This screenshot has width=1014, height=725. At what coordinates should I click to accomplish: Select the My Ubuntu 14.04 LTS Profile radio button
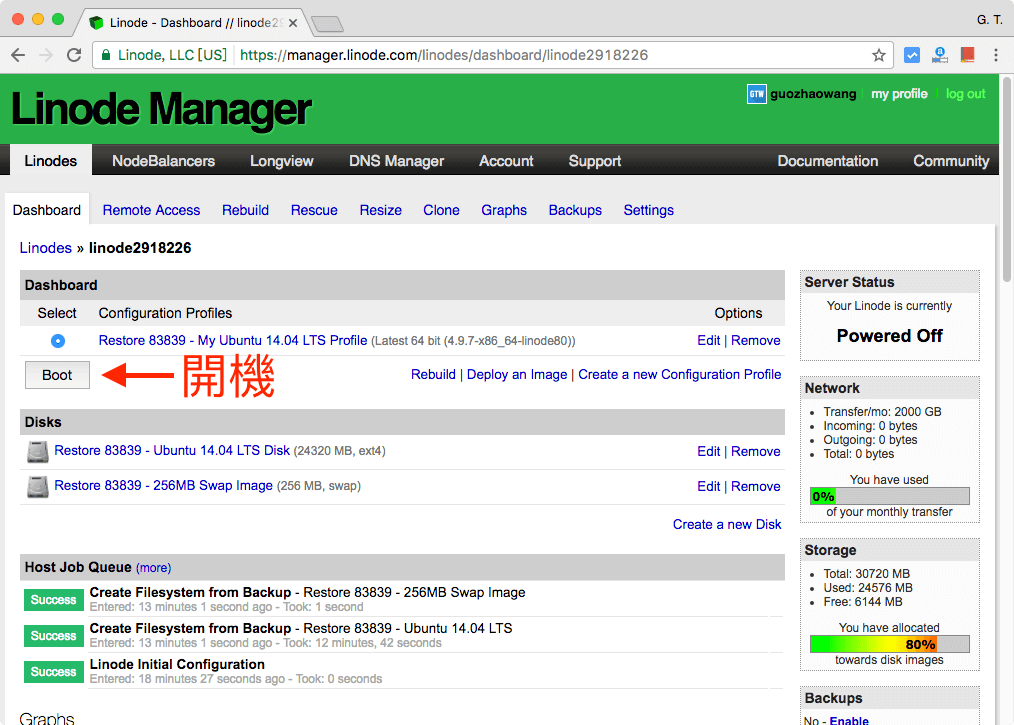[58, 341]
